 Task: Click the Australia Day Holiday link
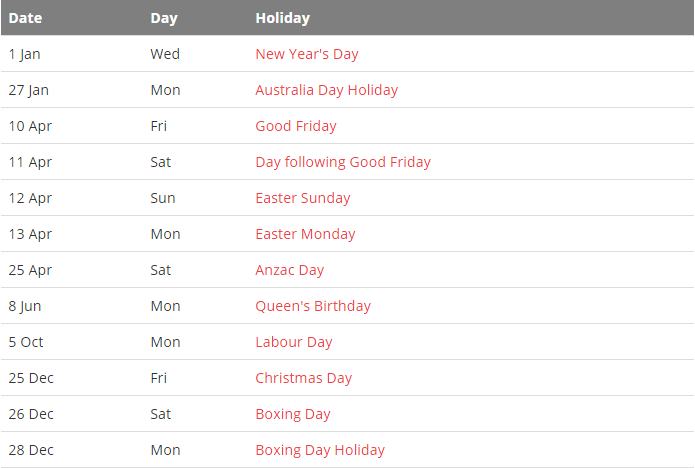(x=326, y=90)
